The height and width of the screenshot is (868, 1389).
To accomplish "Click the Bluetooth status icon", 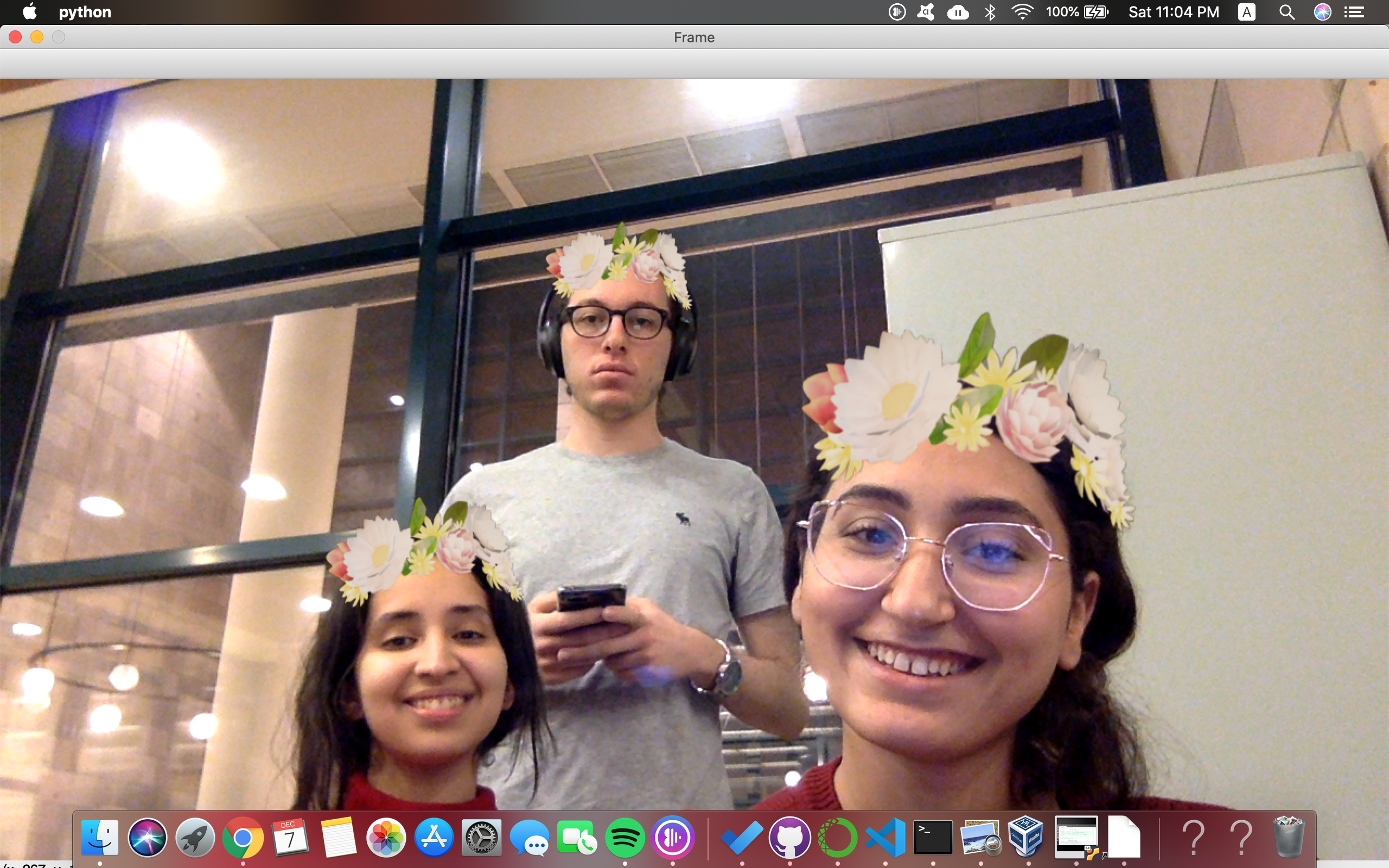I will pos(990,12).
